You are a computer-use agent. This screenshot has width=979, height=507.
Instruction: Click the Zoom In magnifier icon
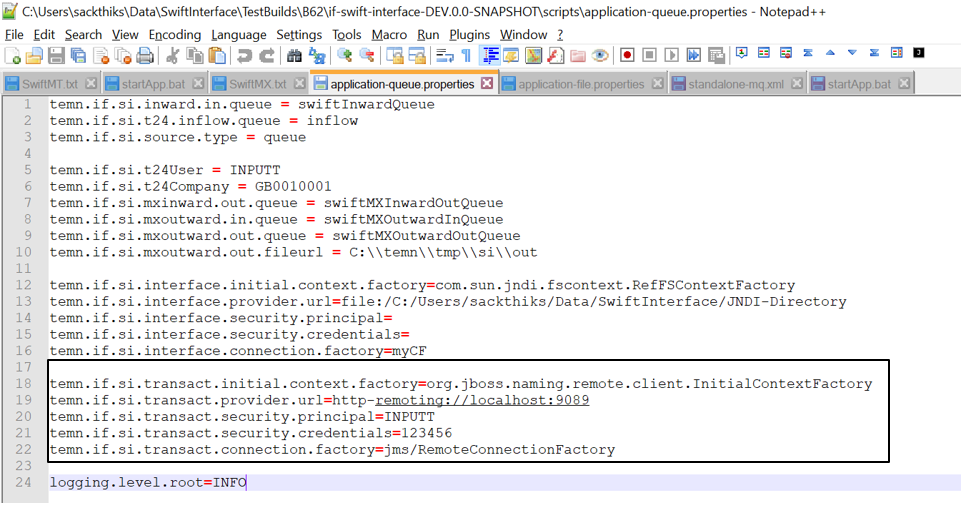[x=344, y=55]
